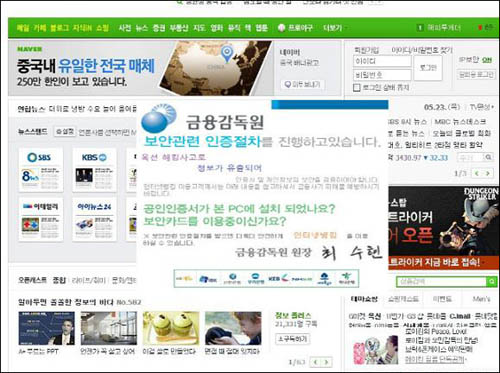Click the green search magnifier button

(492, 282)
